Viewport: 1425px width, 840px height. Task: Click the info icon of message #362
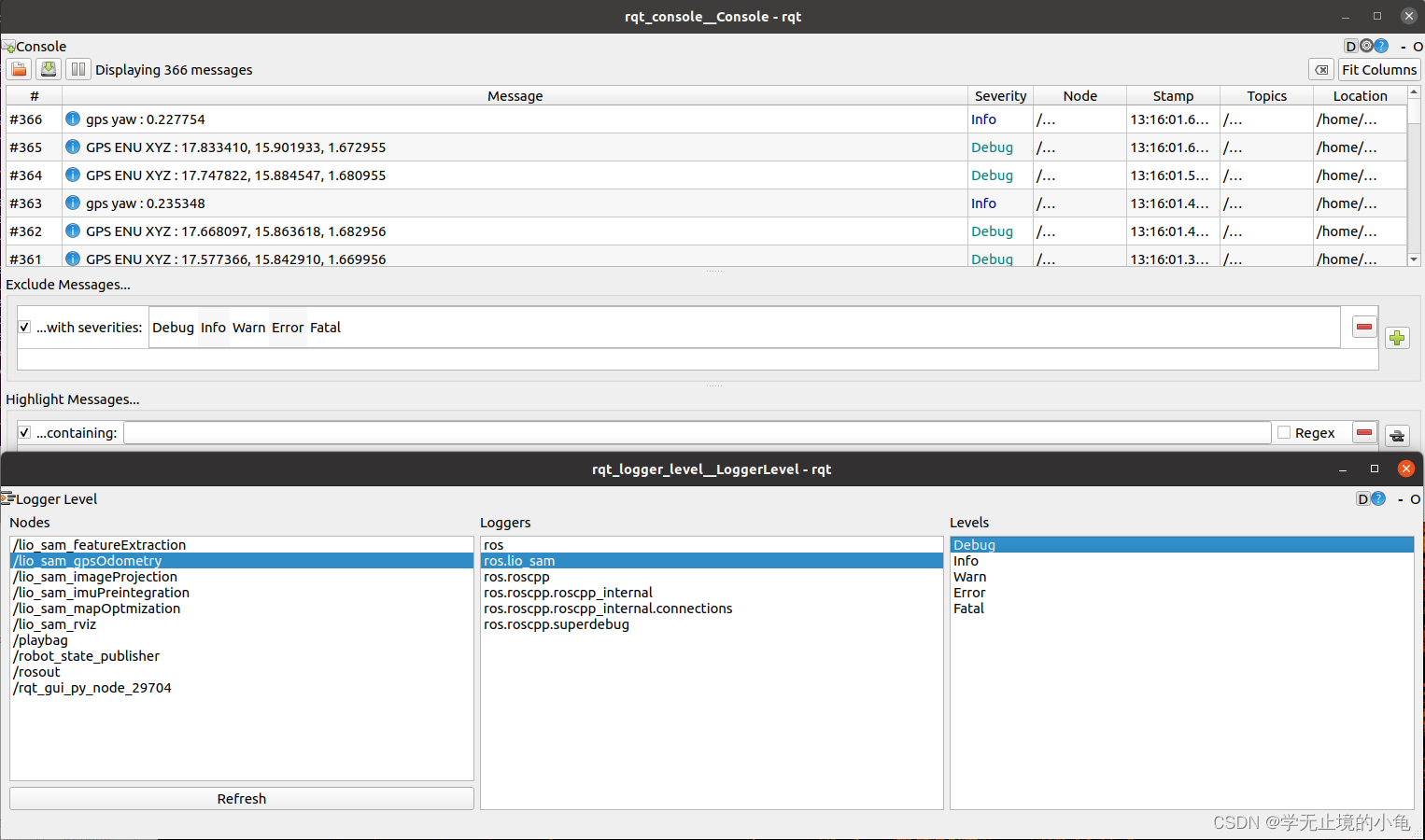click(73, 231)
